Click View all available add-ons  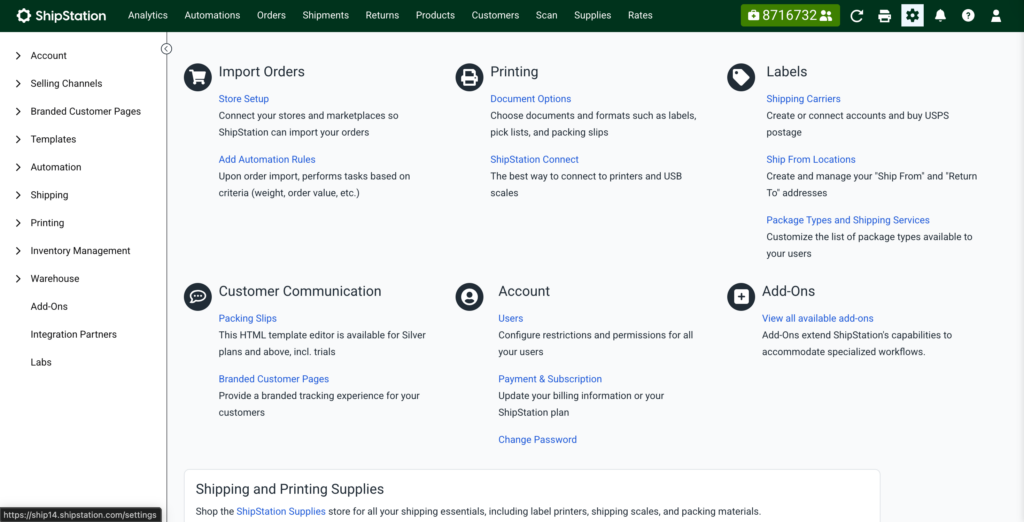[x=818, y=318]
